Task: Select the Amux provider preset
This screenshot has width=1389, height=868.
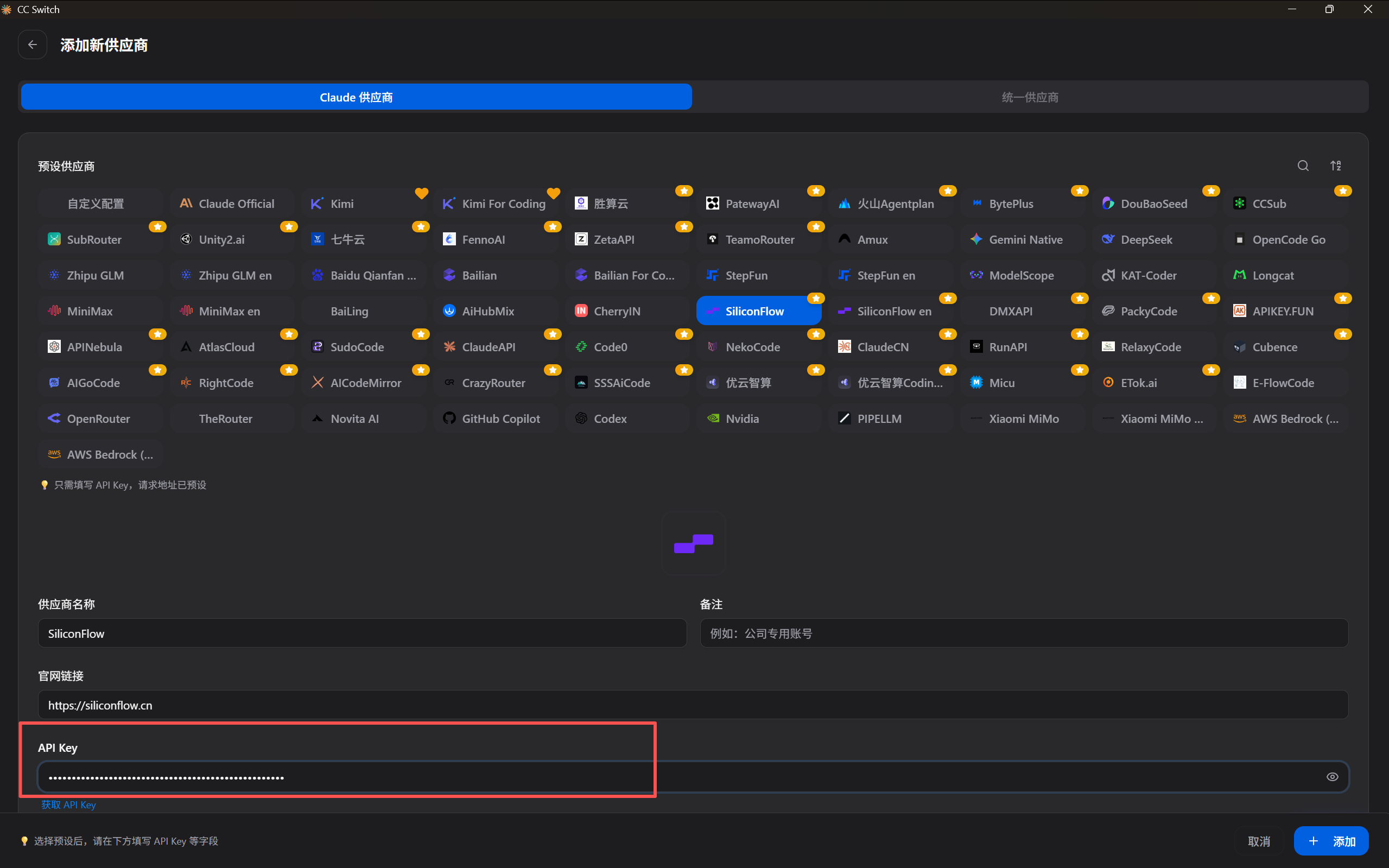Action: [x=891, y=239]
